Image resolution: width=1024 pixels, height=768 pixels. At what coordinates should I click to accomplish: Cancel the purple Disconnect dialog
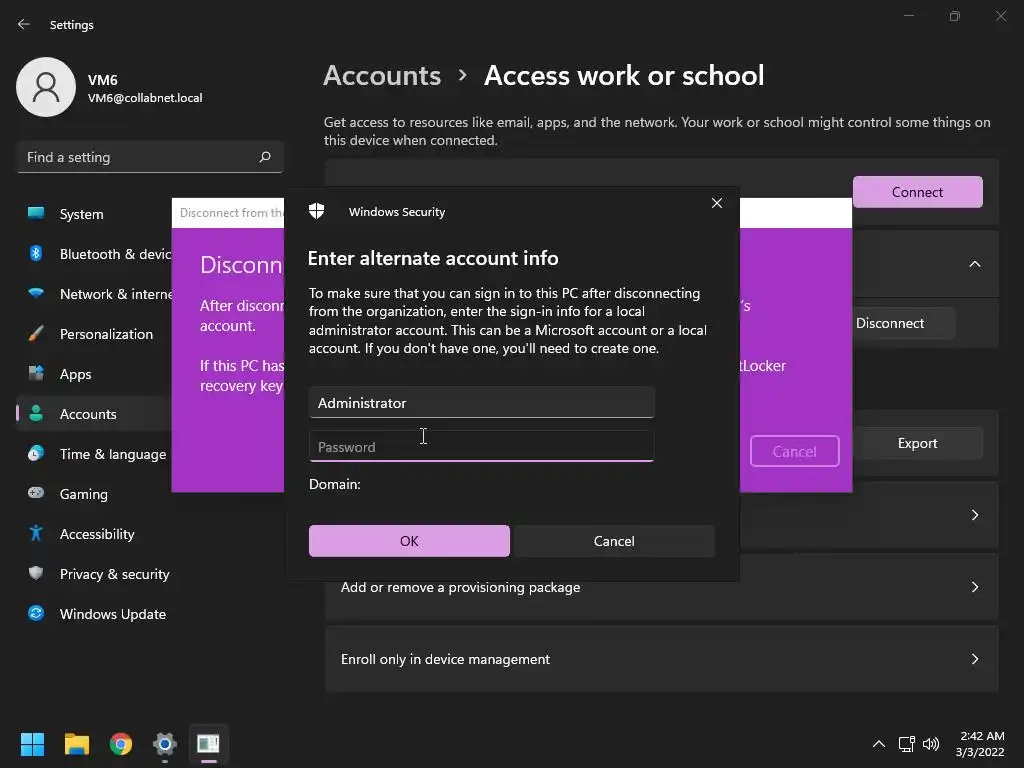[x=795, y=451]
